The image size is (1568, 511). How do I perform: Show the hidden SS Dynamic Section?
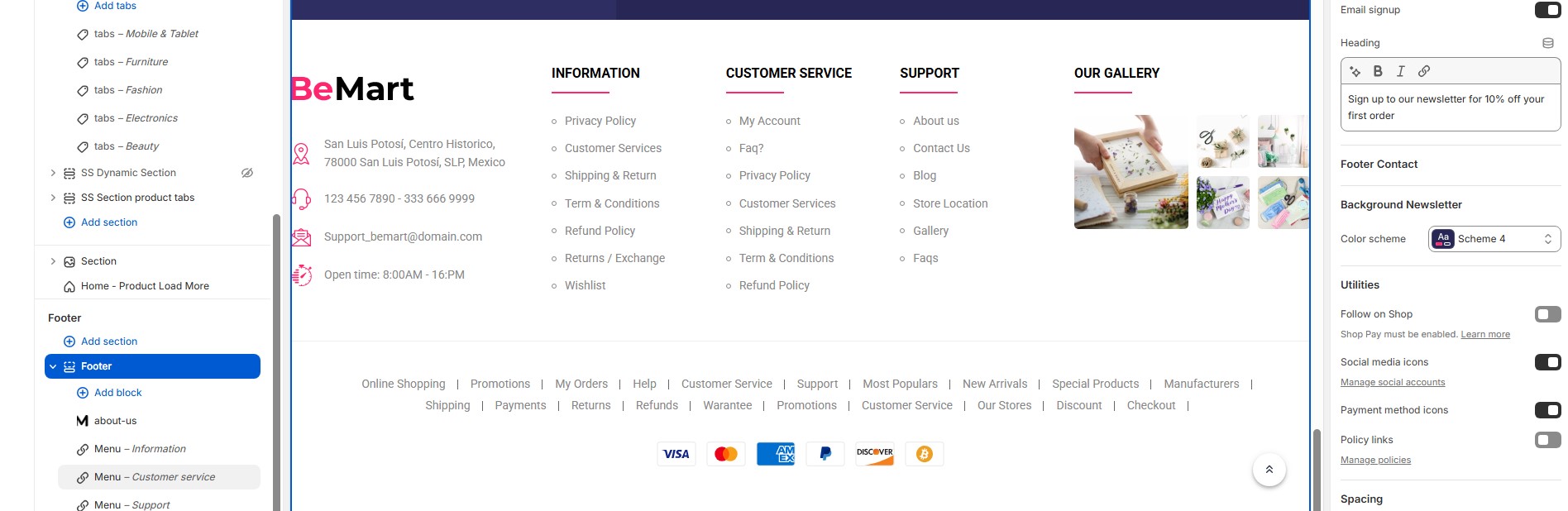[246, 173]
